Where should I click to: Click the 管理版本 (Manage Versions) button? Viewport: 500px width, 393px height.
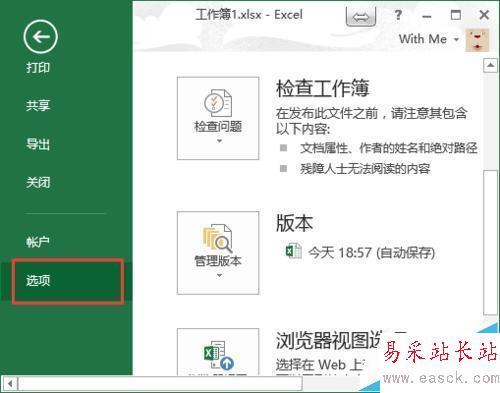(x=218, y=253)
